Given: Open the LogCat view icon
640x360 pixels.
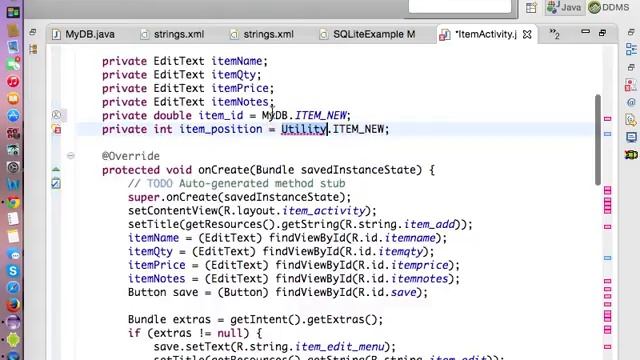Looking at the screenshot, I should click(631, 155).
